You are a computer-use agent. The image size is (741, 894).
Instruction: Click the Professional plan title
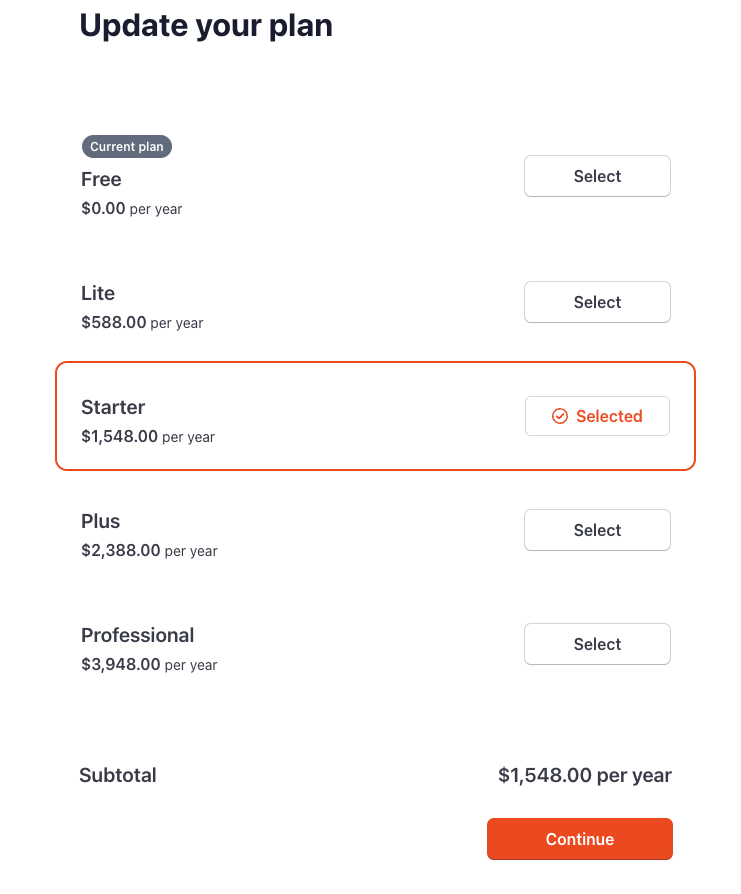[138, 636]
